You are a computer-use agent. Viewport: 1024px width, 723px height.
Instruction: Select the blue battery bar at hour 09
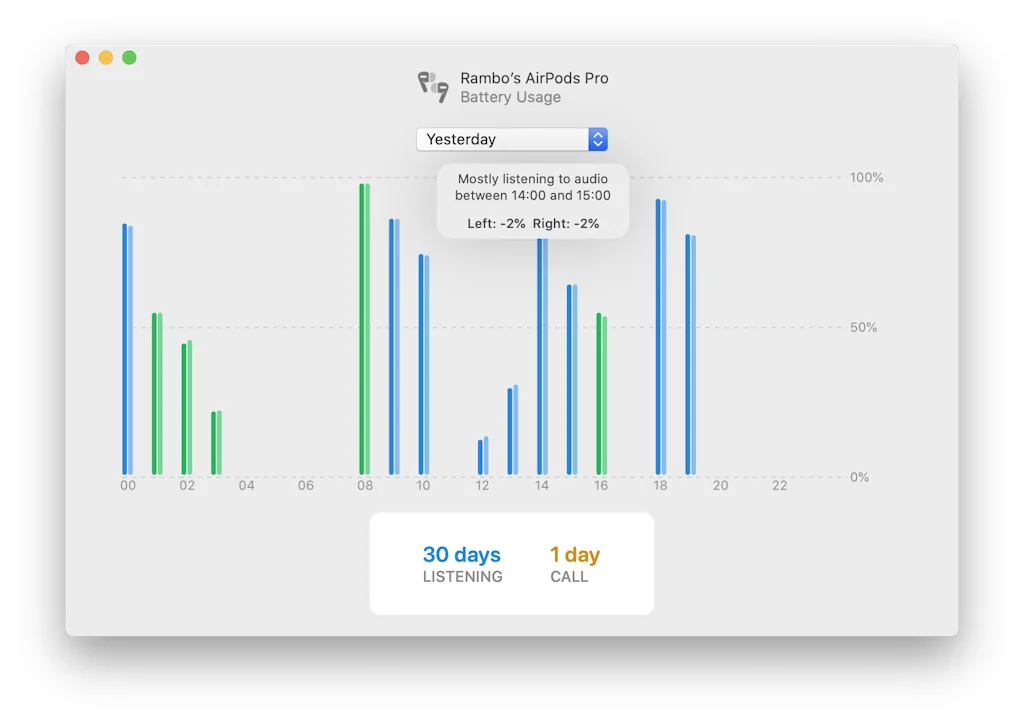click(x=394, y=347)
